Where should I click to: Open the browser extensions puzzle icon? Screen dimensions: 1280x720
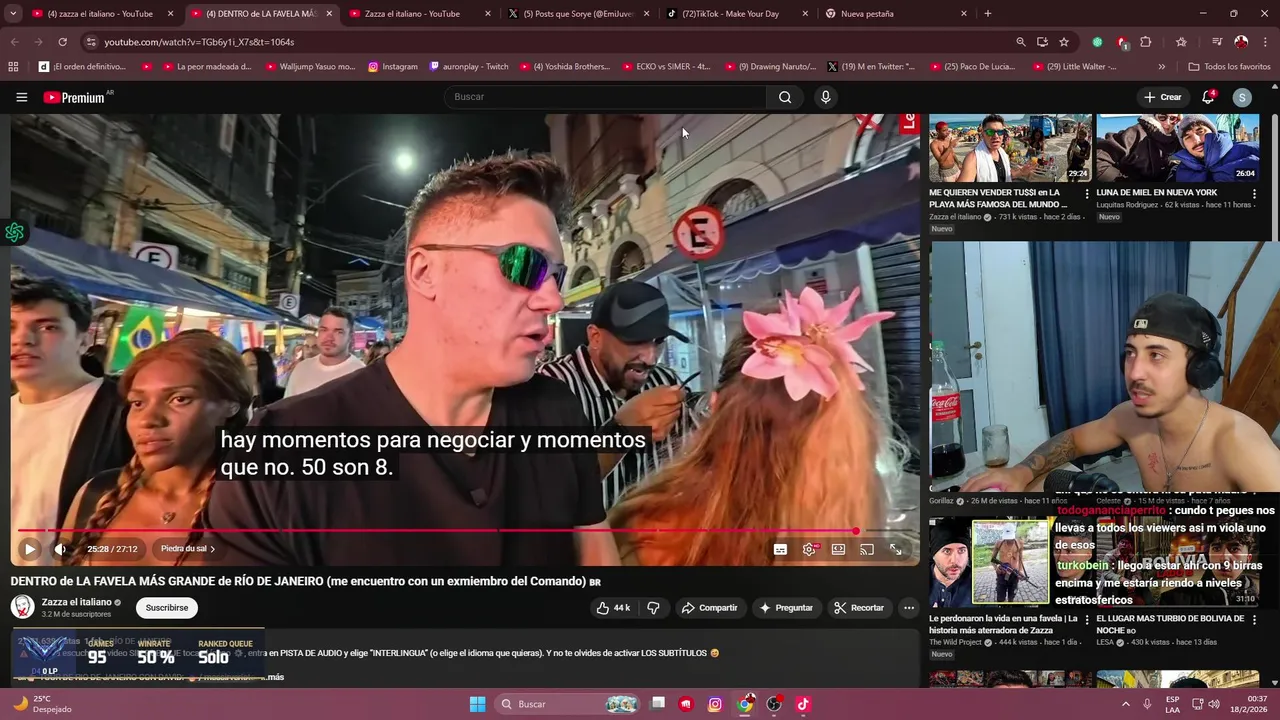(1146, 42)
